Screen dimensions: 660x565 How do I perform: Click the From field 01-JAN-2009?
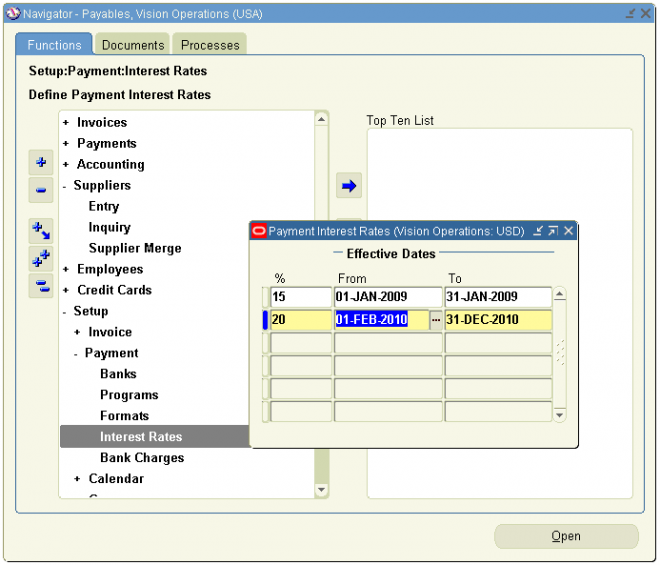tap(388, 297)
